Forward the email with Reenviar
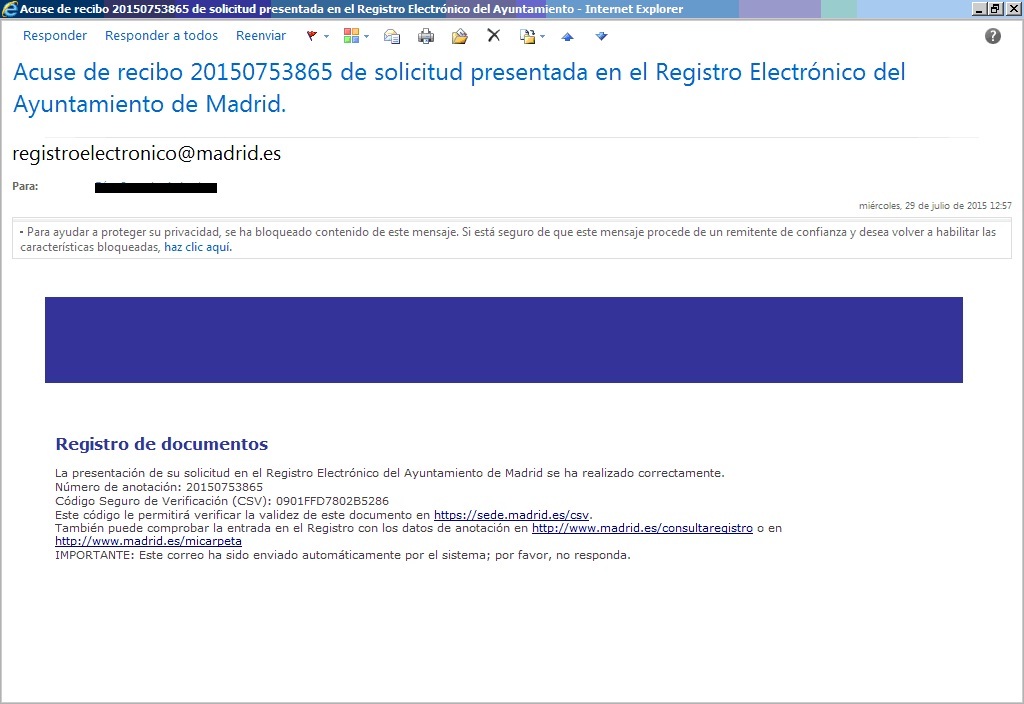 click(x=261, y=36)
